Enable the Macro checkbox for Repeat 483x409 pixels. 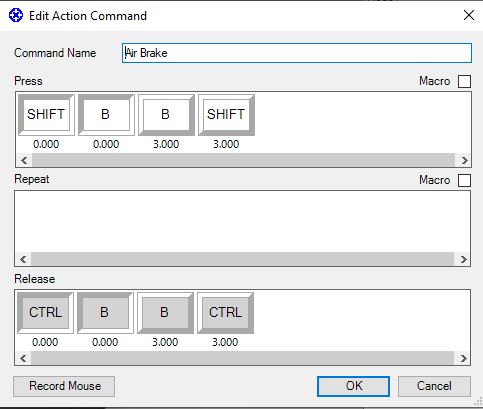[x=464, y=180]
